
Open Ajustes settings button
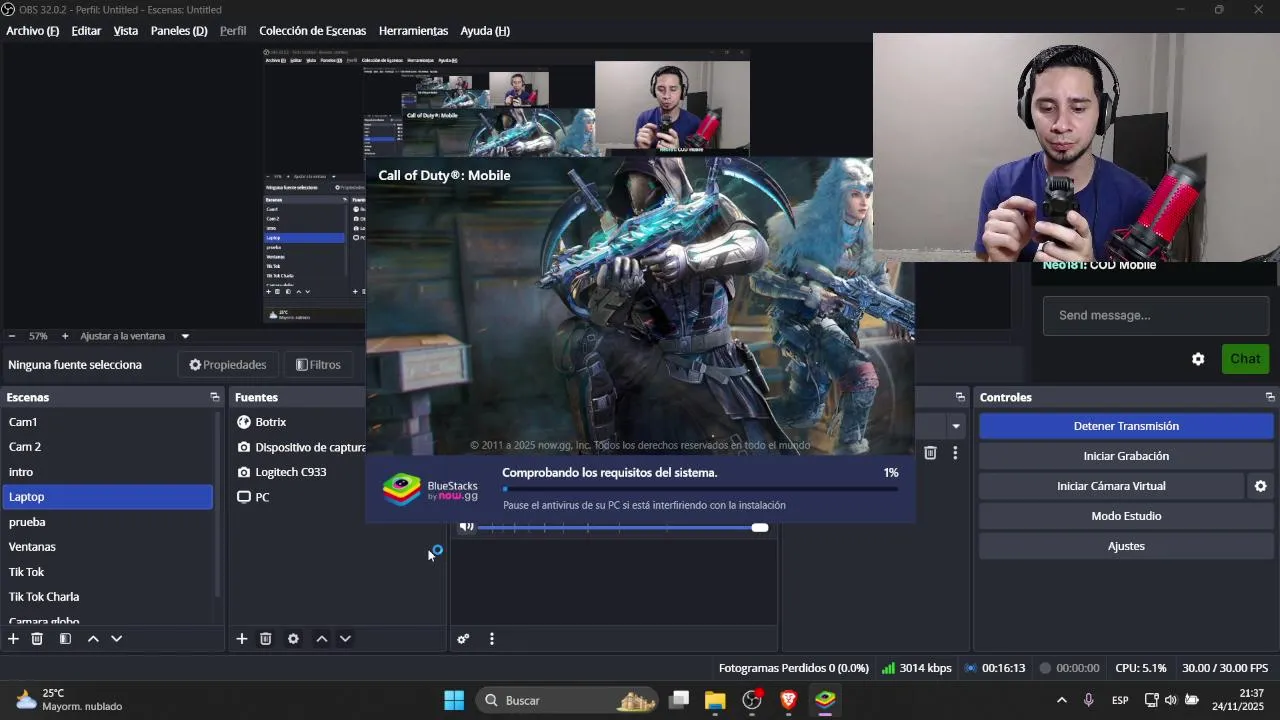(1126, 546)
